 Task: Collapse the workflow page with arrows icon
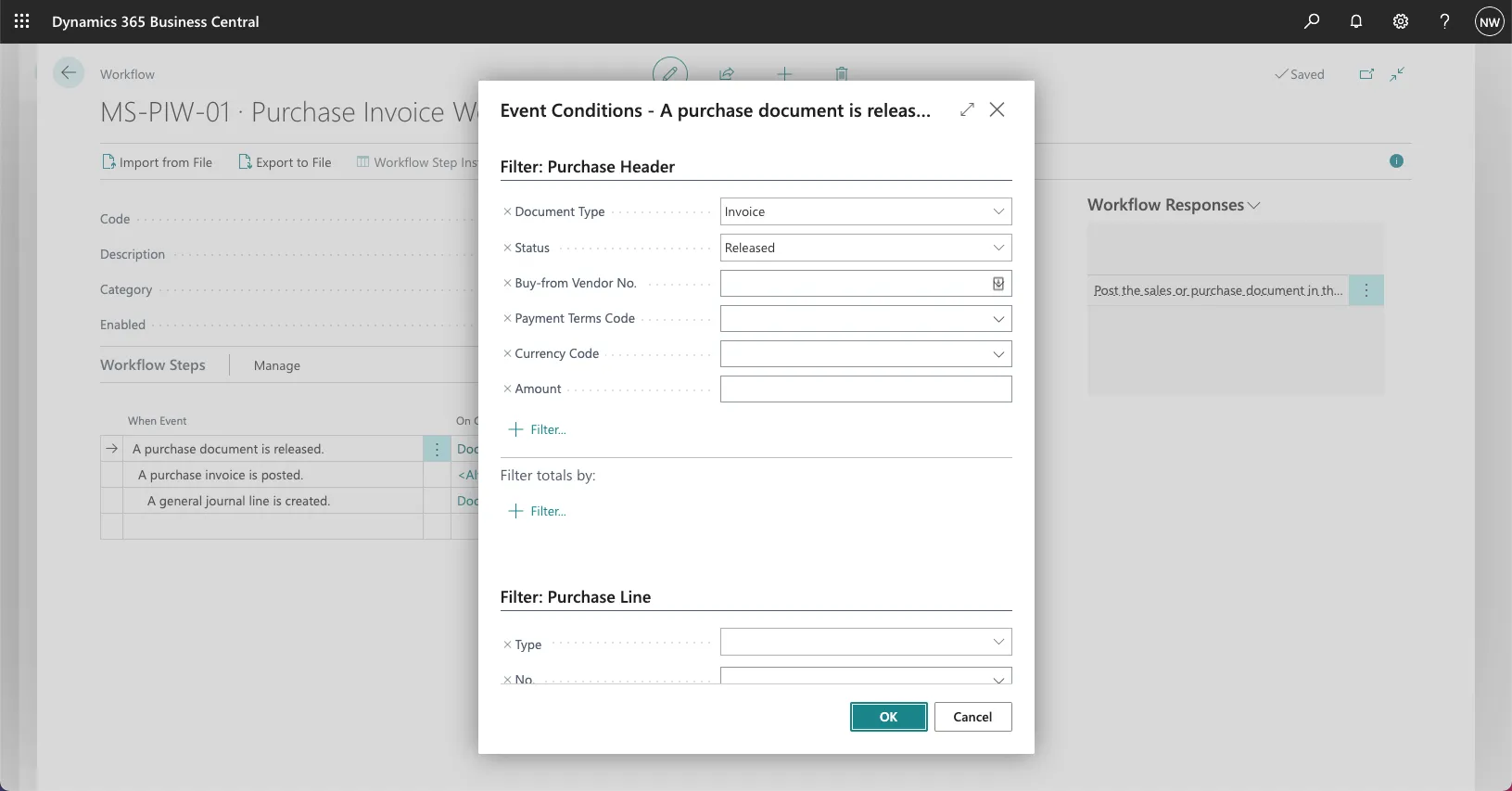[1398, 74]
